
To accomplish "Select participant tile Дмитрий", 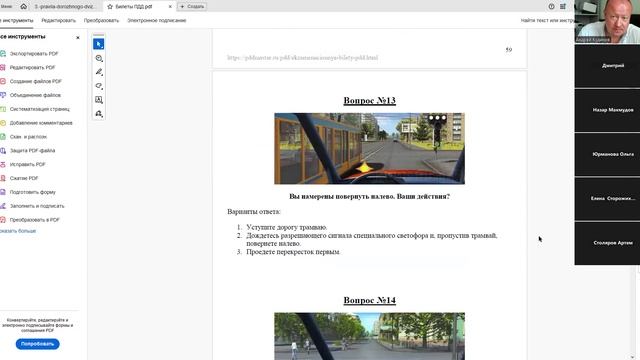I will pyautogui.click(x=607, y=66).
